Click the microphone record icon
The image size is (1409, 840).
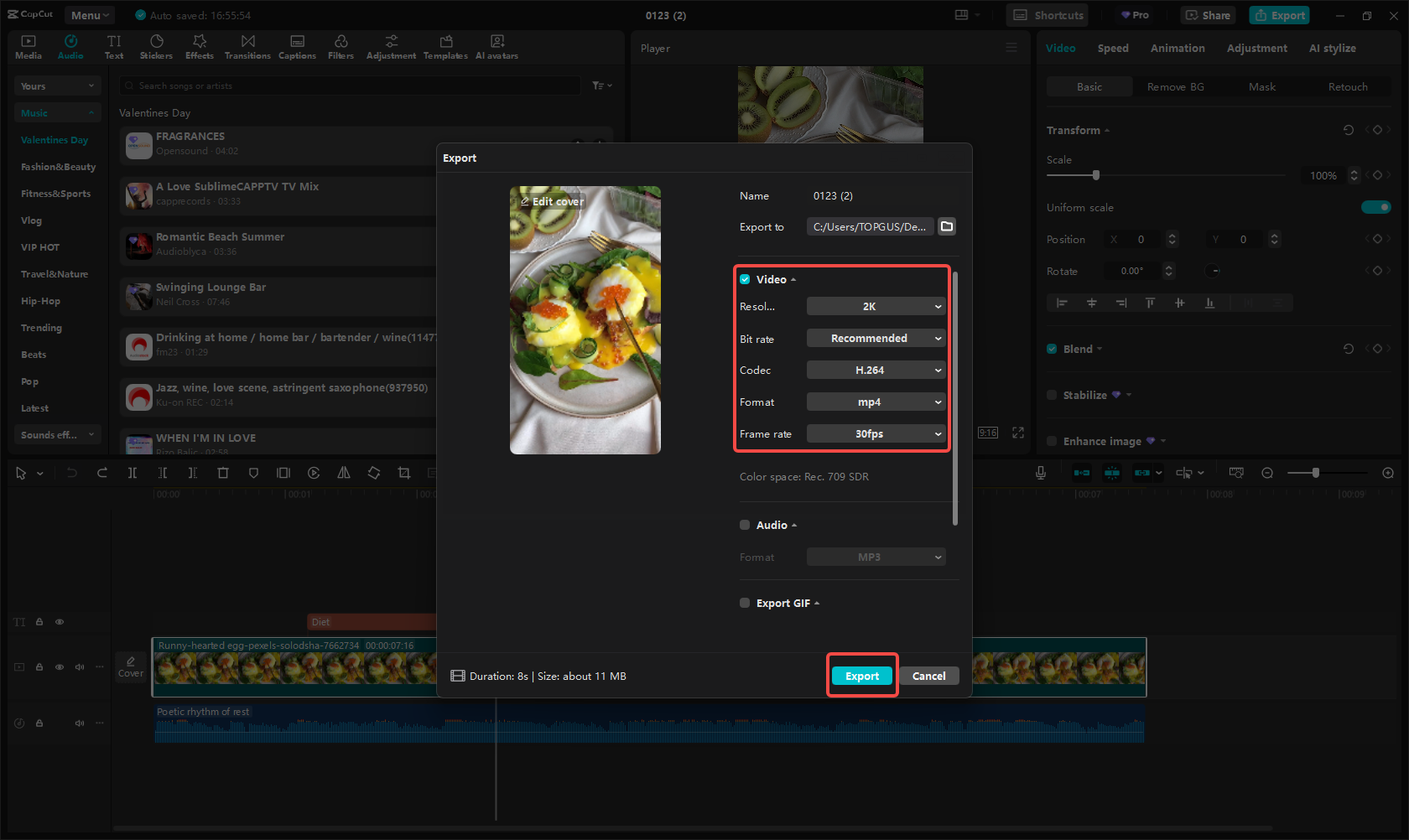(x=1040, y=473)
